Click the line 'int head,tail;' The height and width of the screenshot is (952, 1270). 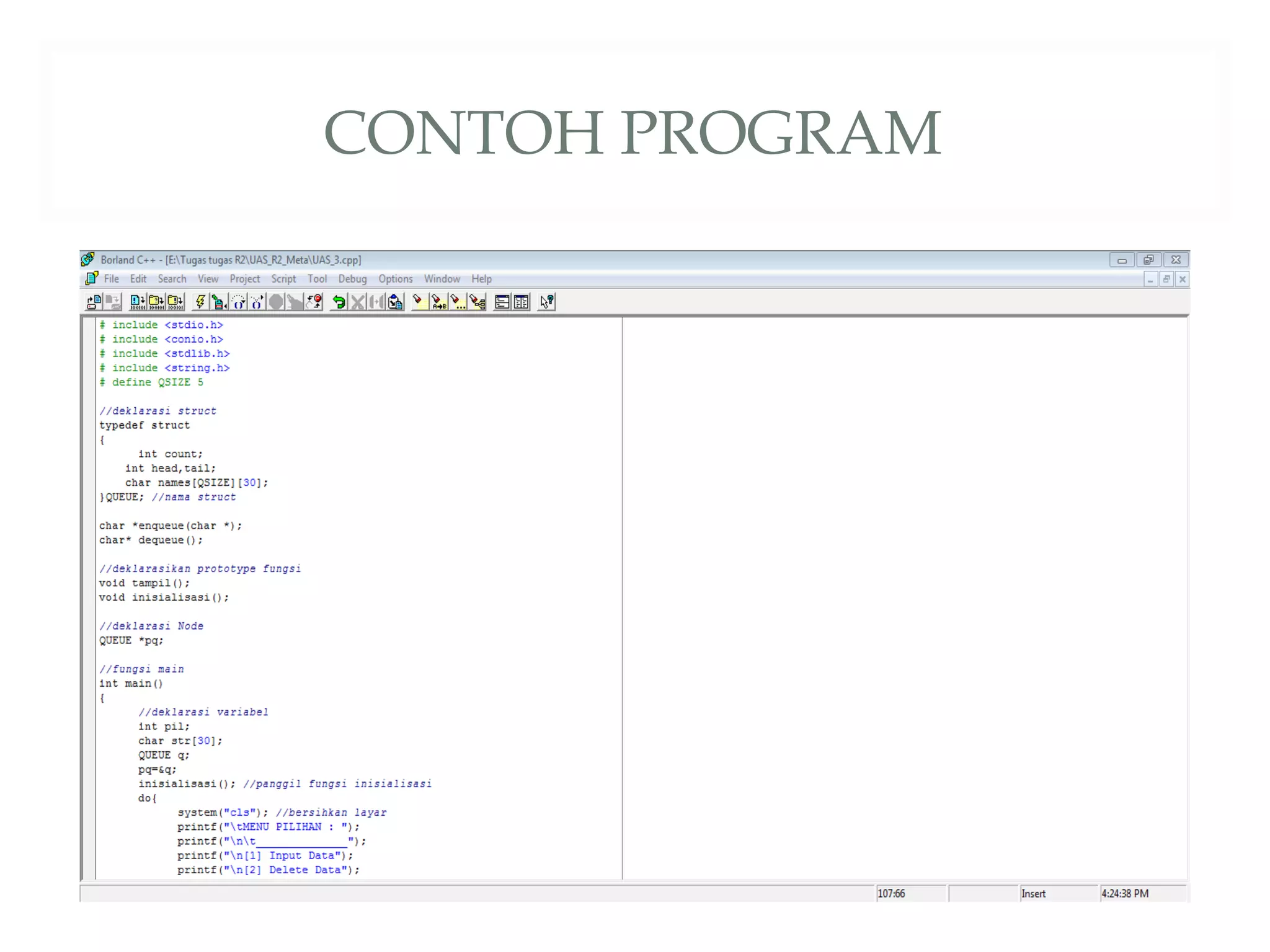point(171,468)
